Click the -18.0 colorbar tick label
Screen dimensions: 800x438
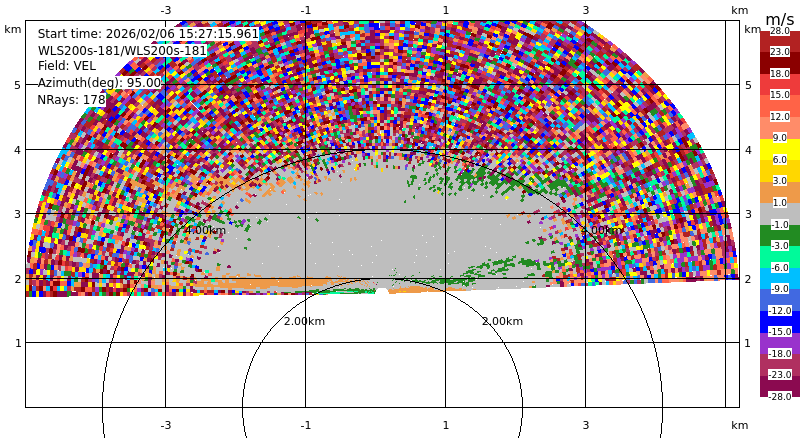click(780, 354)
